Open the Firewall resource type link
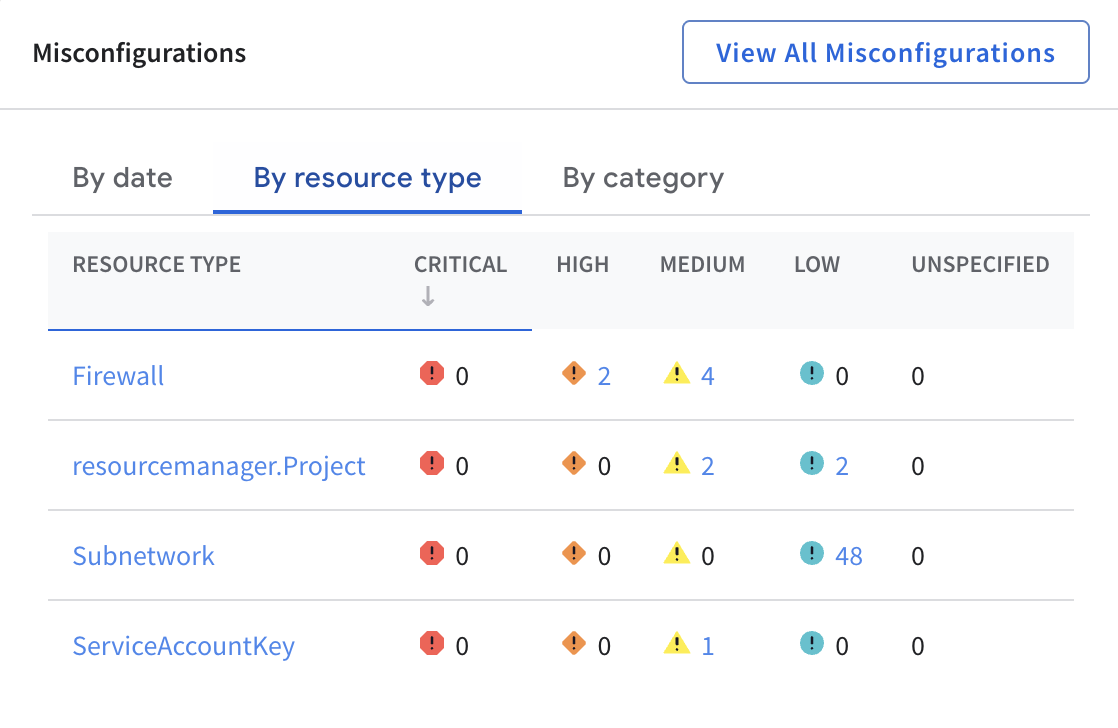Viewport: 1118px width, 728px height. pos(118,375)
